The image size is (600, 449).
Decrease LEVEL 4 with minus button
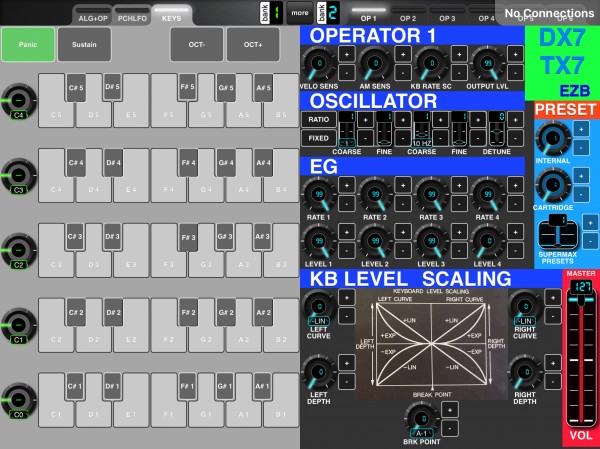(x=515, y=251)
